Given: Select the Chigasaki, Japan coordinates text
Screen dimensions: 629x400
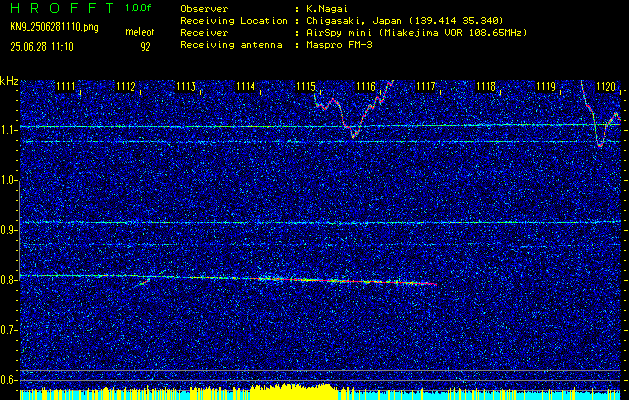Looking at the screenshot, I should coord(404,21).
